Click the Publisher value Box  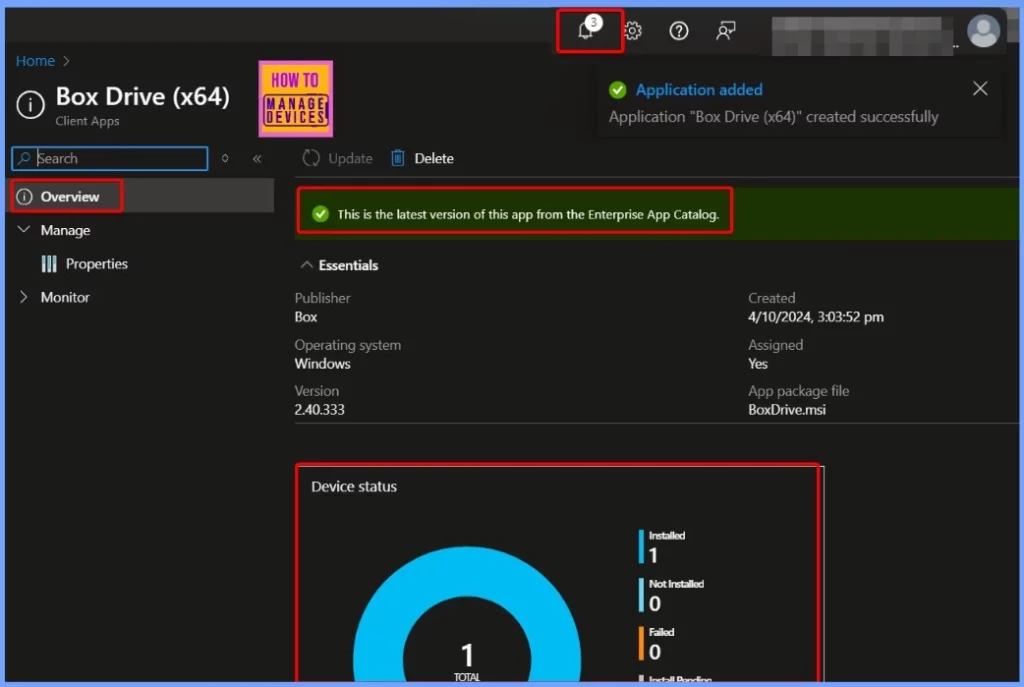[306, 317]
